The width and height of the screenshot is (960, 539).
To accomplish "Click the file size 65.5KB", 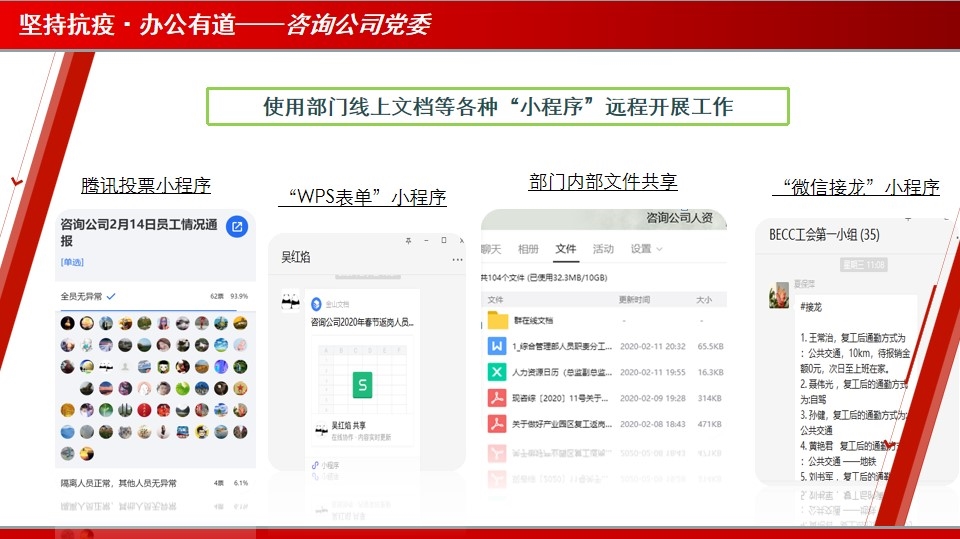I will point(710,346).
